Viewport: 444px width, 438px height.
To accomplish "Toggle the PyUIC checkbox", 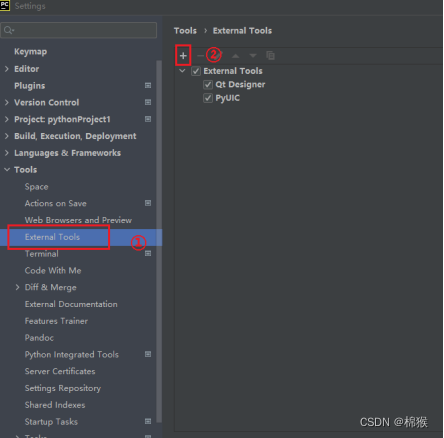I will (x=208, y=98).
